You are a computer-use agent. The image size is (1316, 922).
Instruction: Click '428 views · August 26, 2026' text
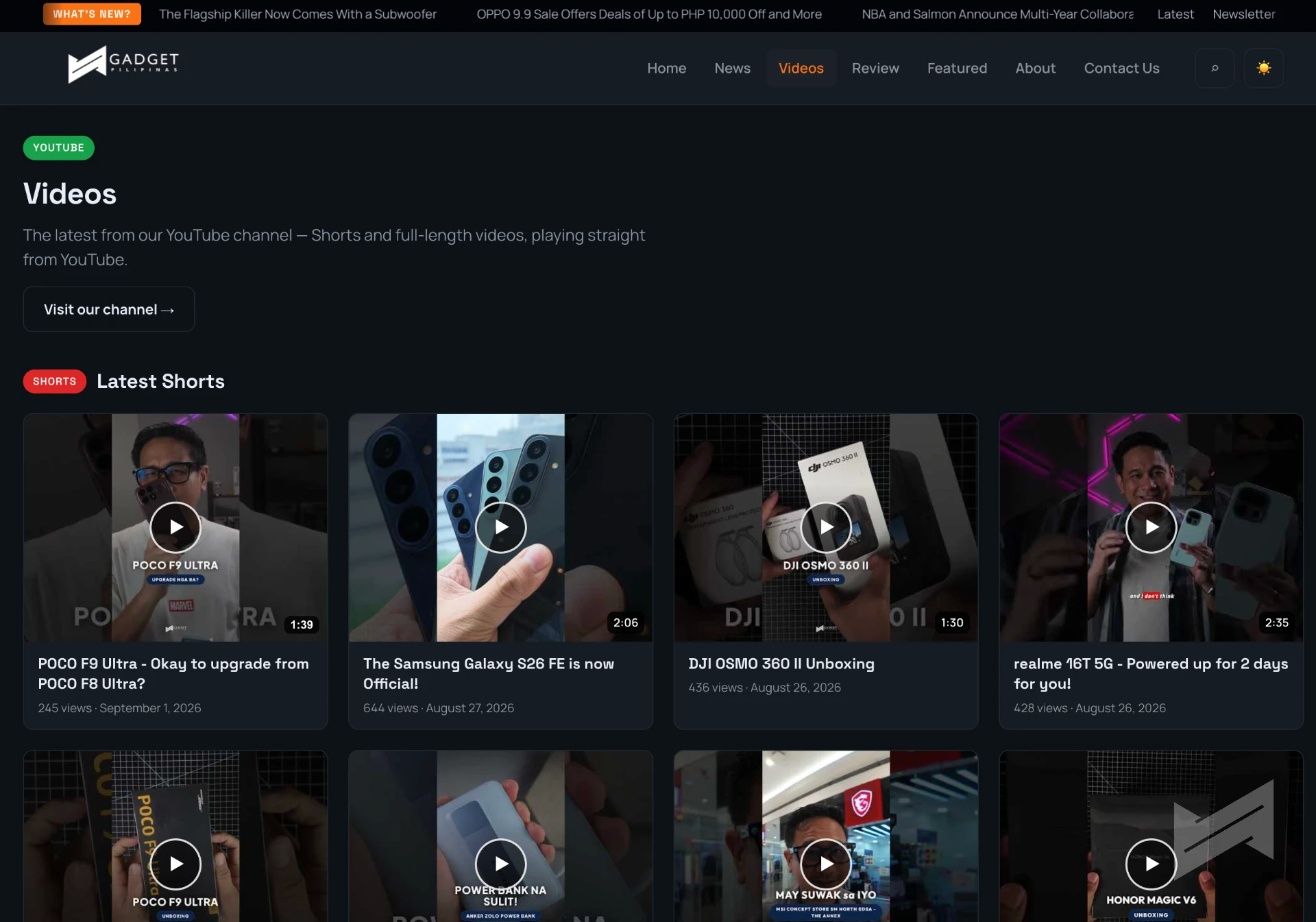click(x=1090, y=708)
